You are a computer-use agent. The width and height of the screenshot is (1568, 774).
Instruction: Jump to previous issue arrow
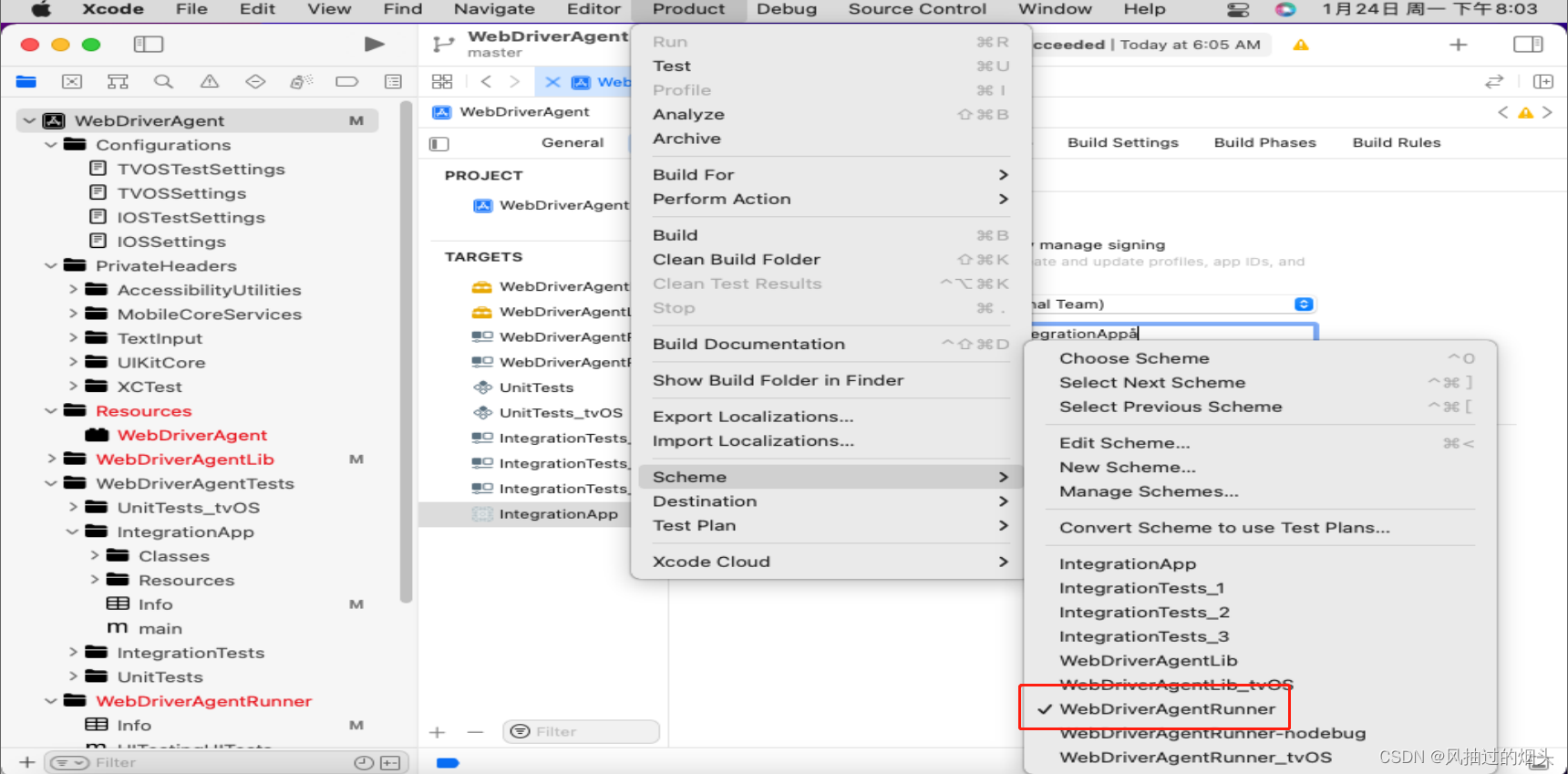1502,113
